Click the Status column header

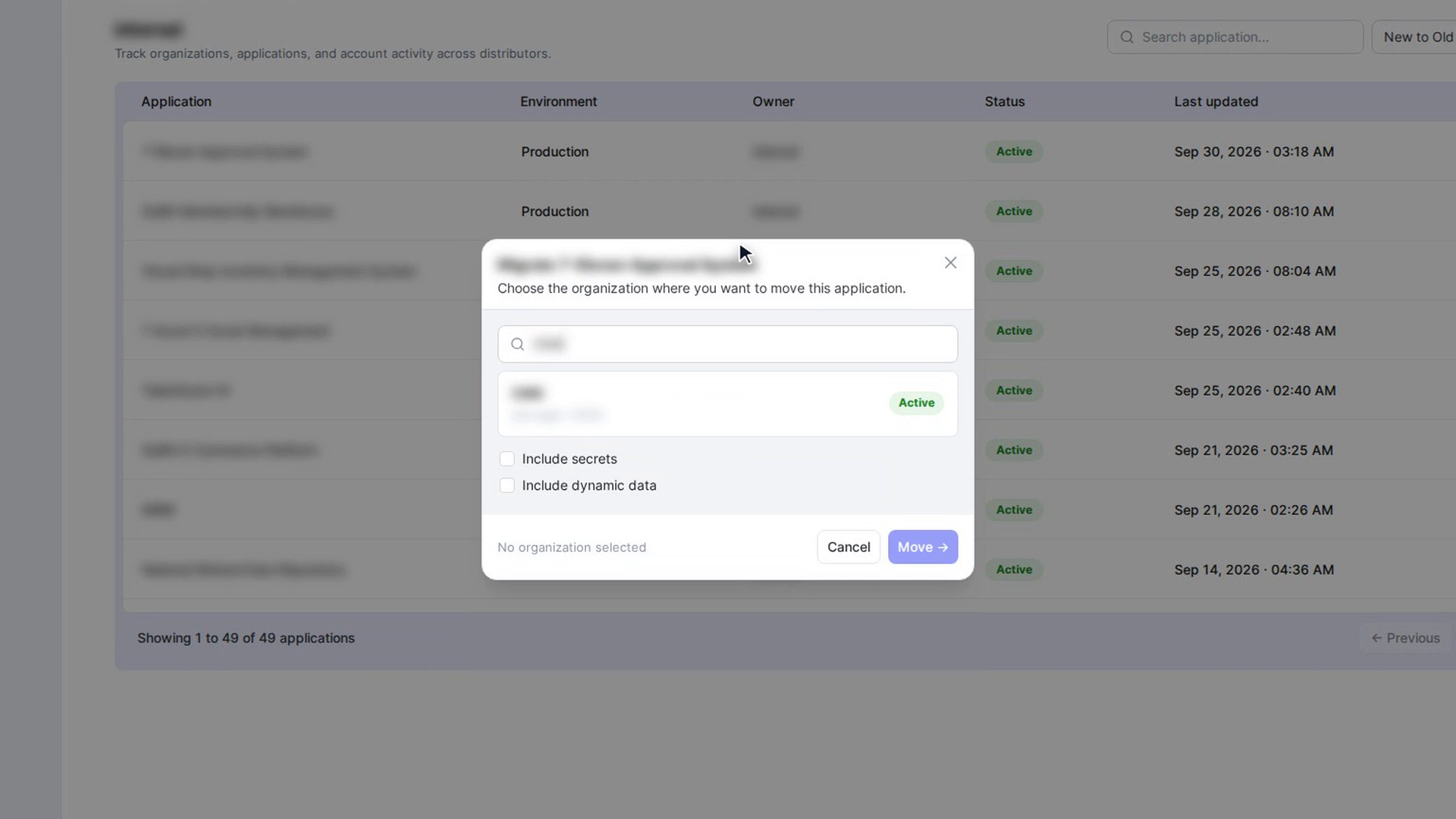[x=1004, y=102]
